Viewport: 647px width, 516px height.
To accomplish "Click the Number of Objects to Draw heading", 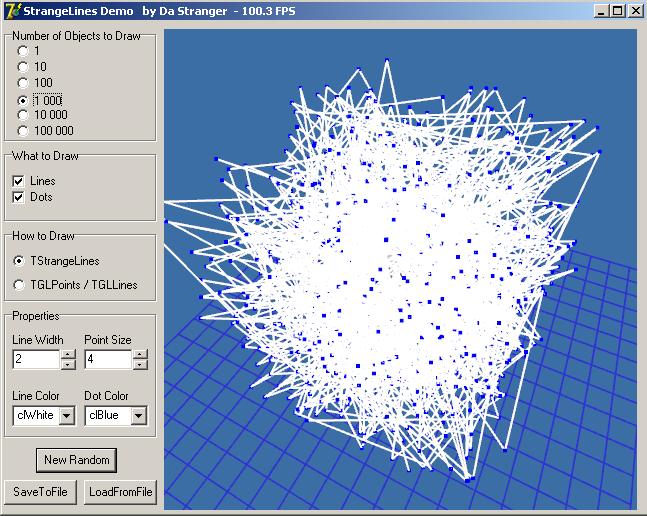I will coord(76,36).
